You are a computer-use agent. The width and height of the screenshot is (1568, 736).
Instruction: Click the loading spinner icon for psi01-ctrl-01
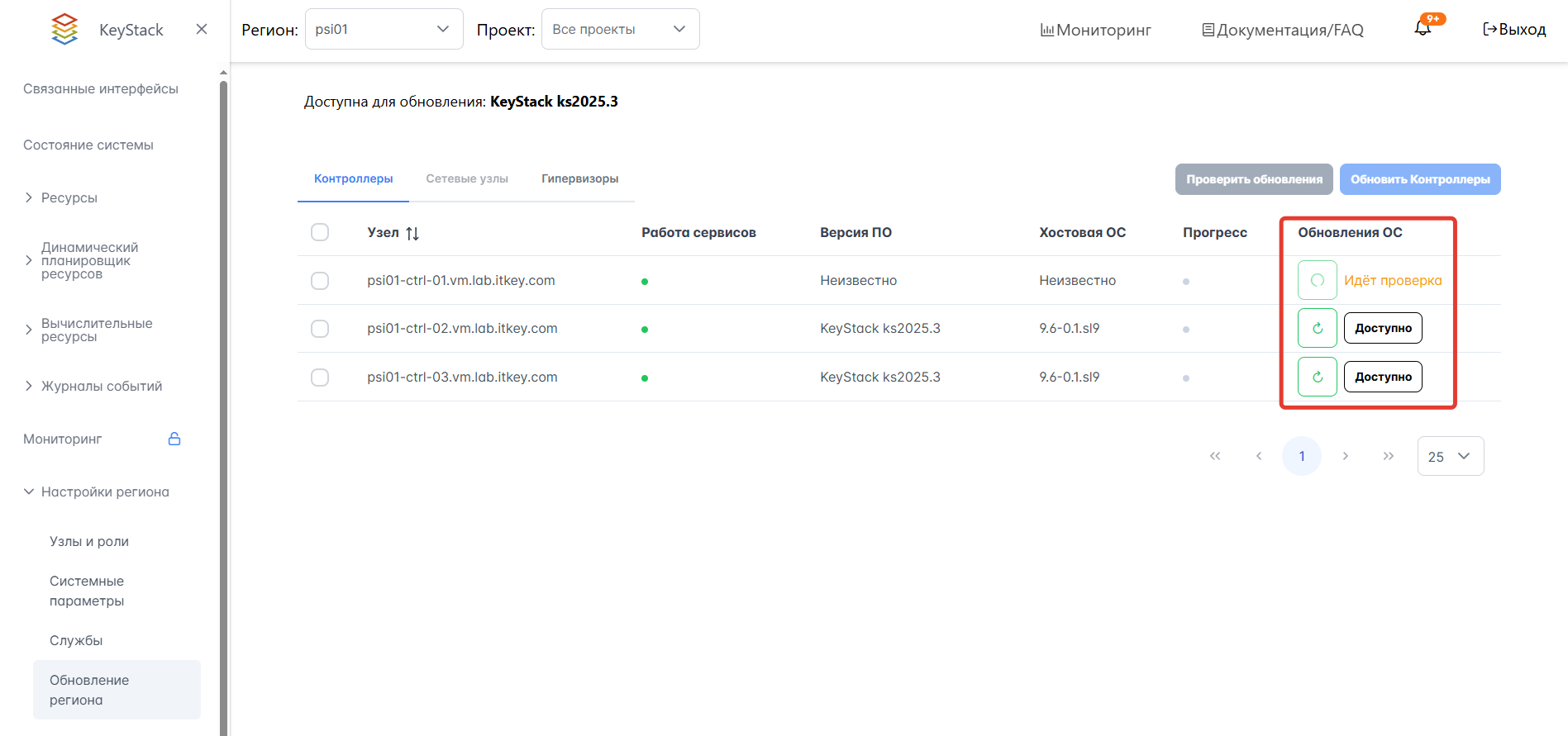point(1318,281)
